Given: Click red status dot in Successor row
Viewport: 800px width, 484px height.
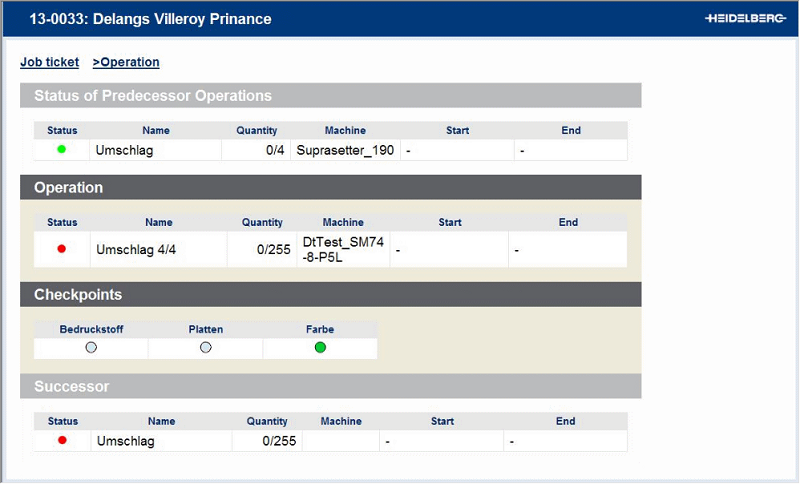Looking at the screenshot, I should (62, 440).
